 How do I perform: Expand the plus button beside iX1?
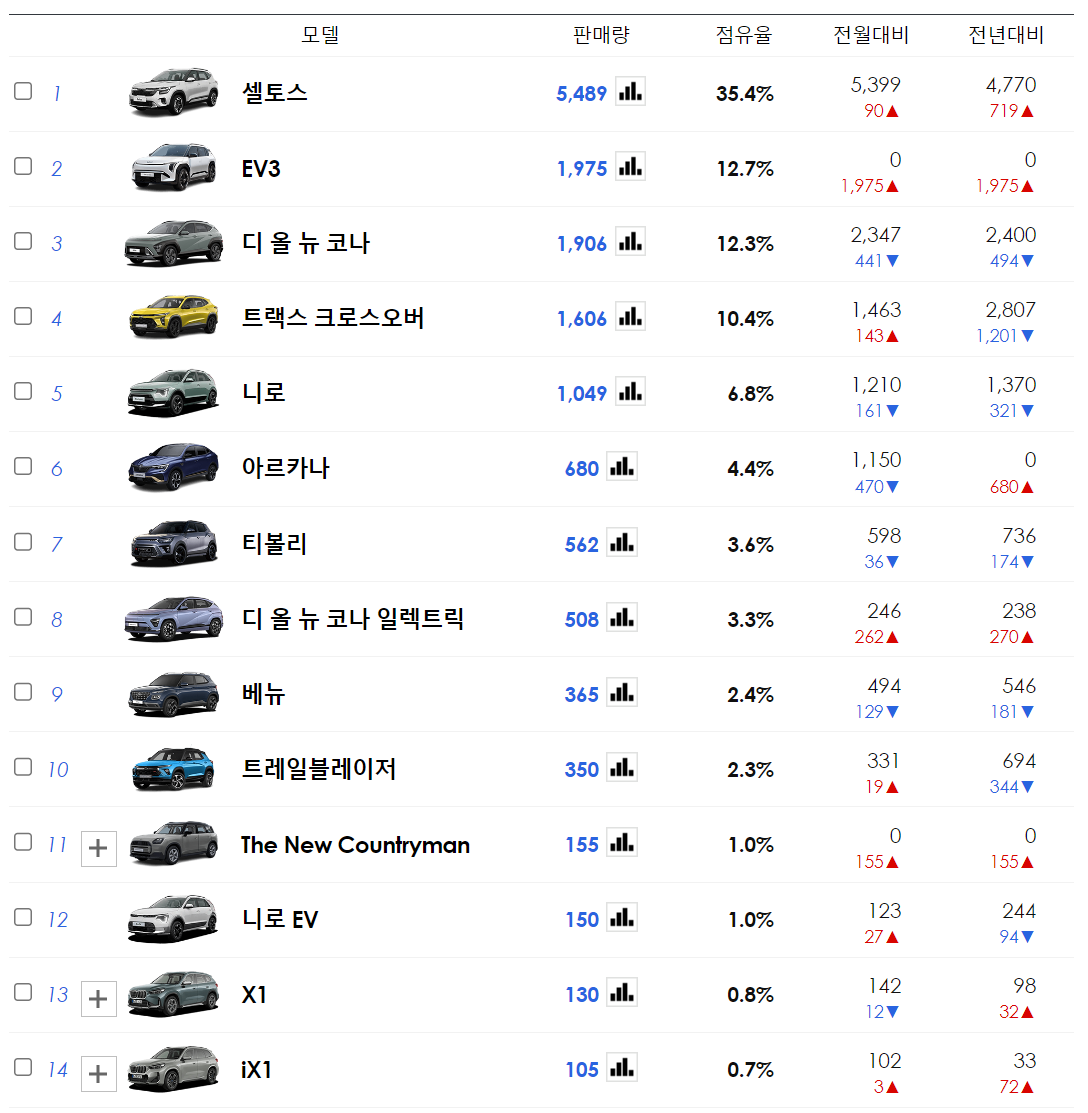(98, 1073)
